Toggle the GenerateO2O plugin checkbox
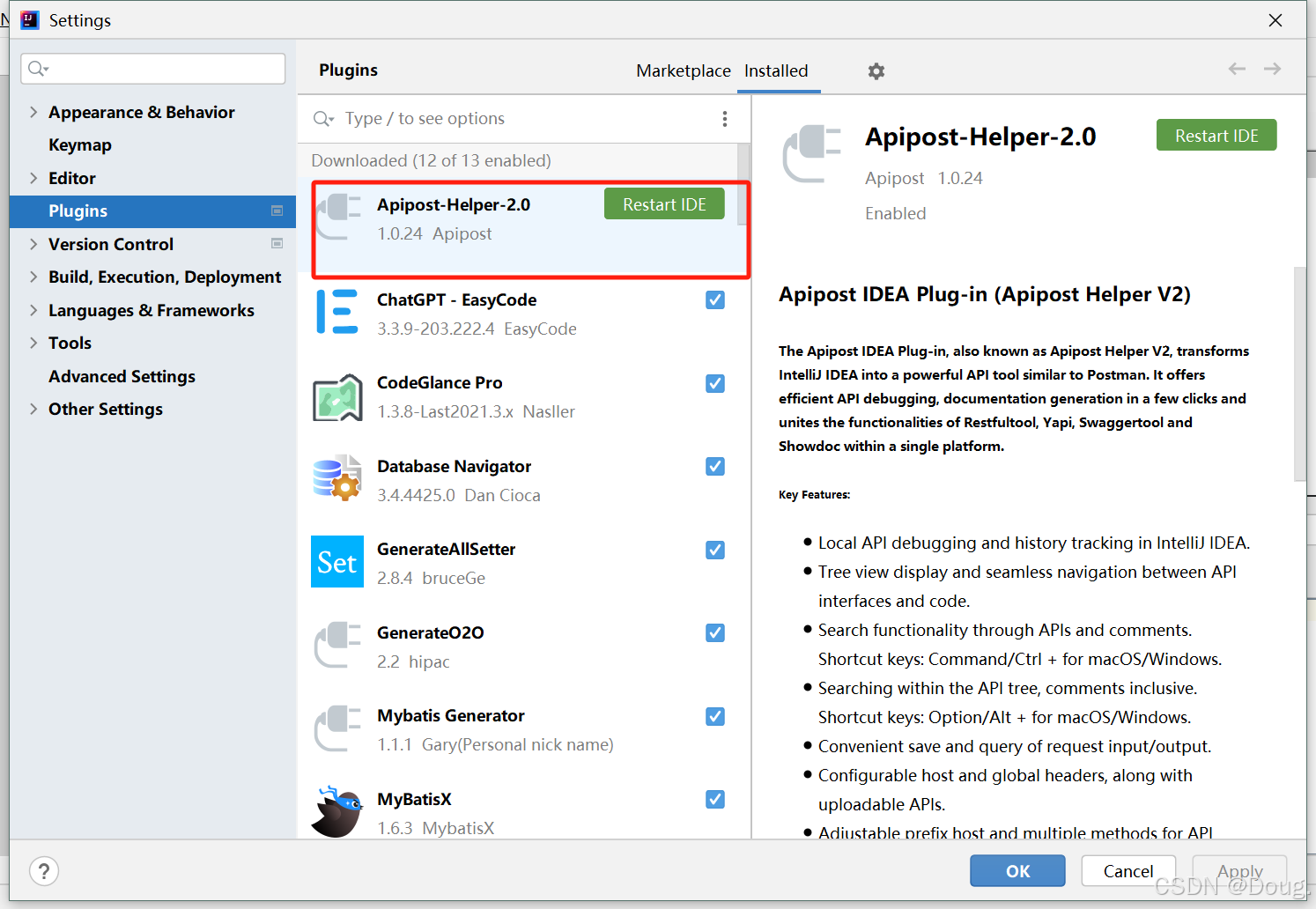 click(715, 632)
